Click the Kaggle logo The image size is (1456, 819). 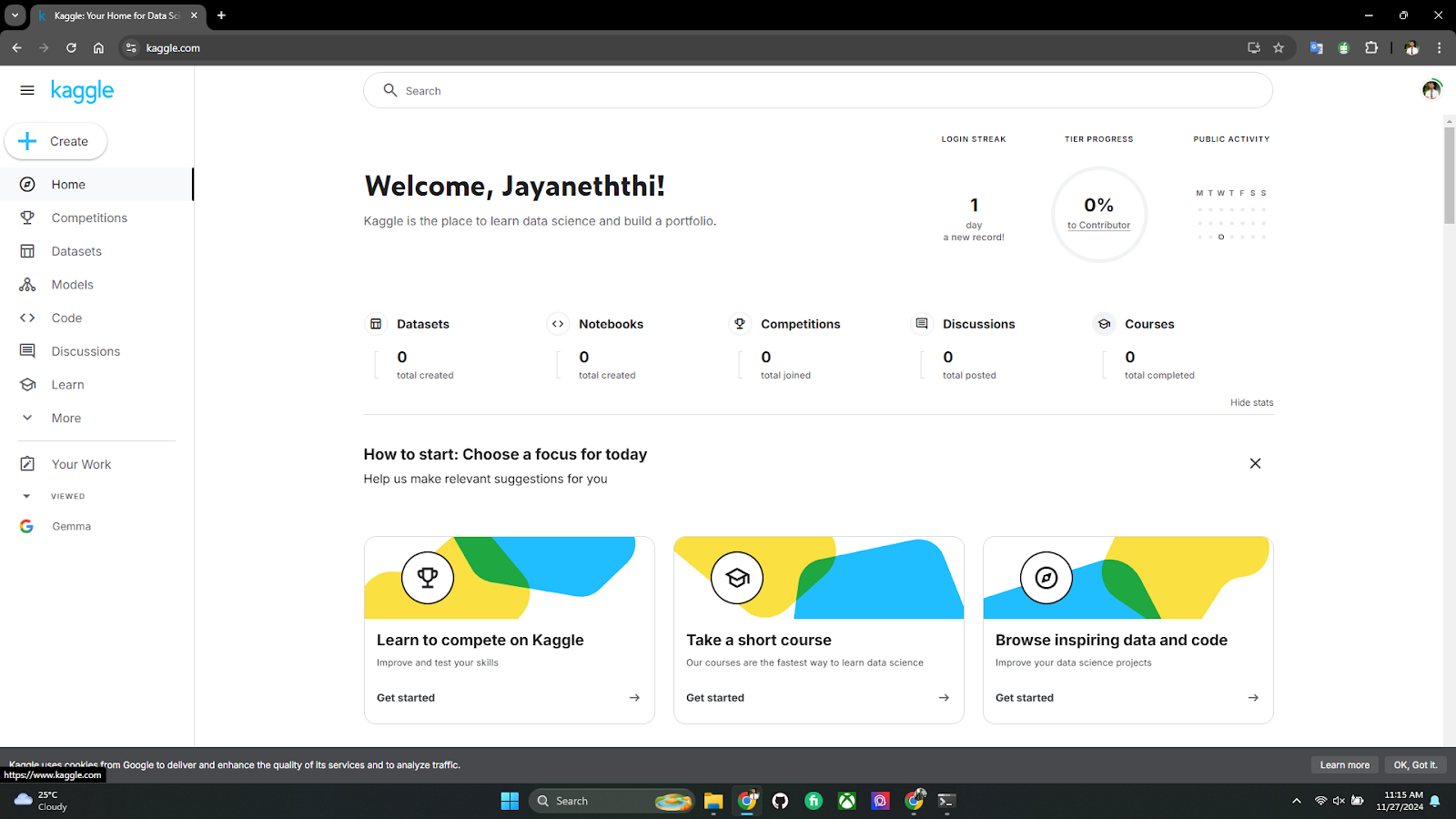(x=82, y=91)
